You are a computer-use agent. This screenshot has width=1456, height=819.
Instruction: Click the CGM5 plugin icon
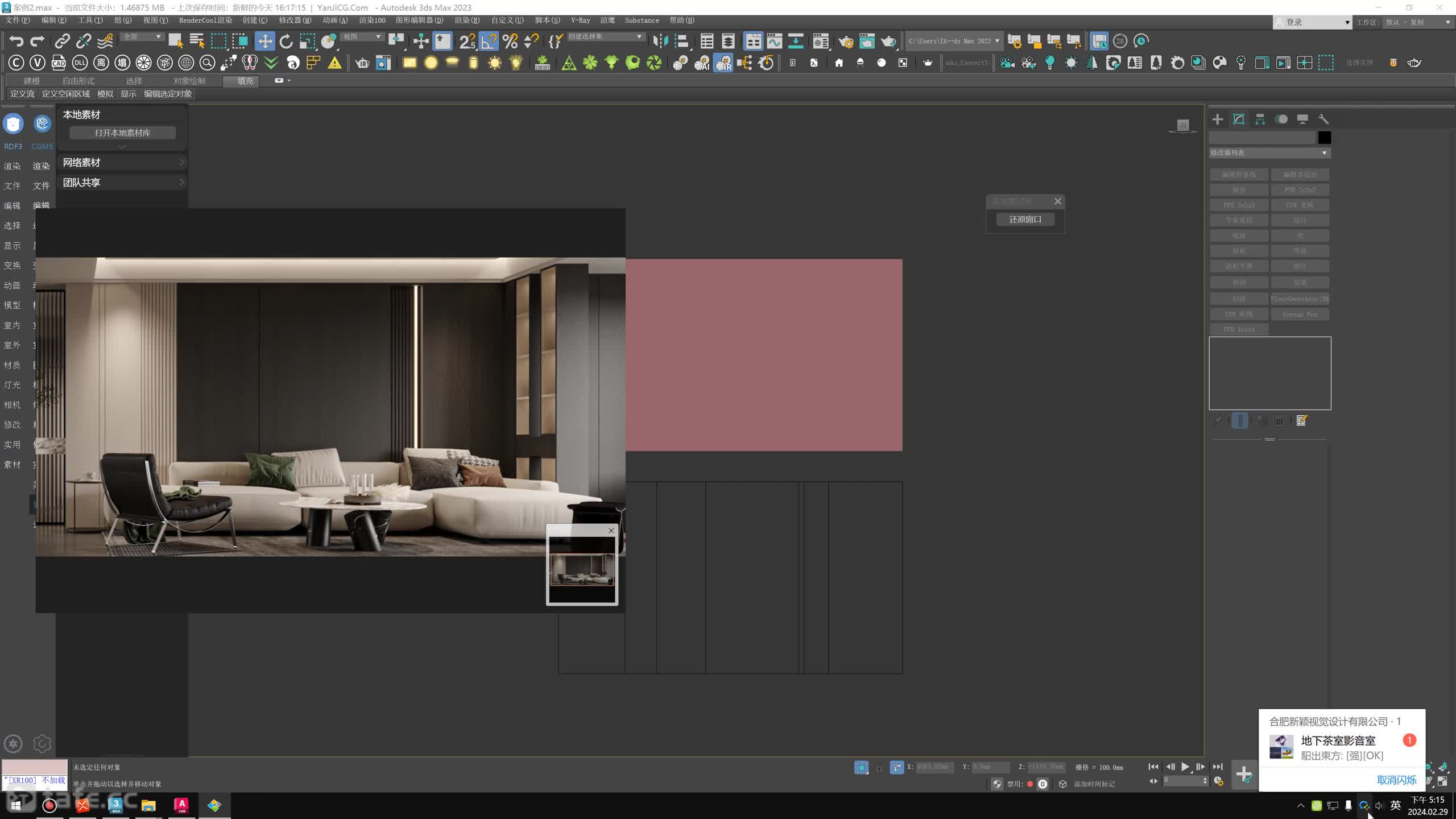(42, 124)
